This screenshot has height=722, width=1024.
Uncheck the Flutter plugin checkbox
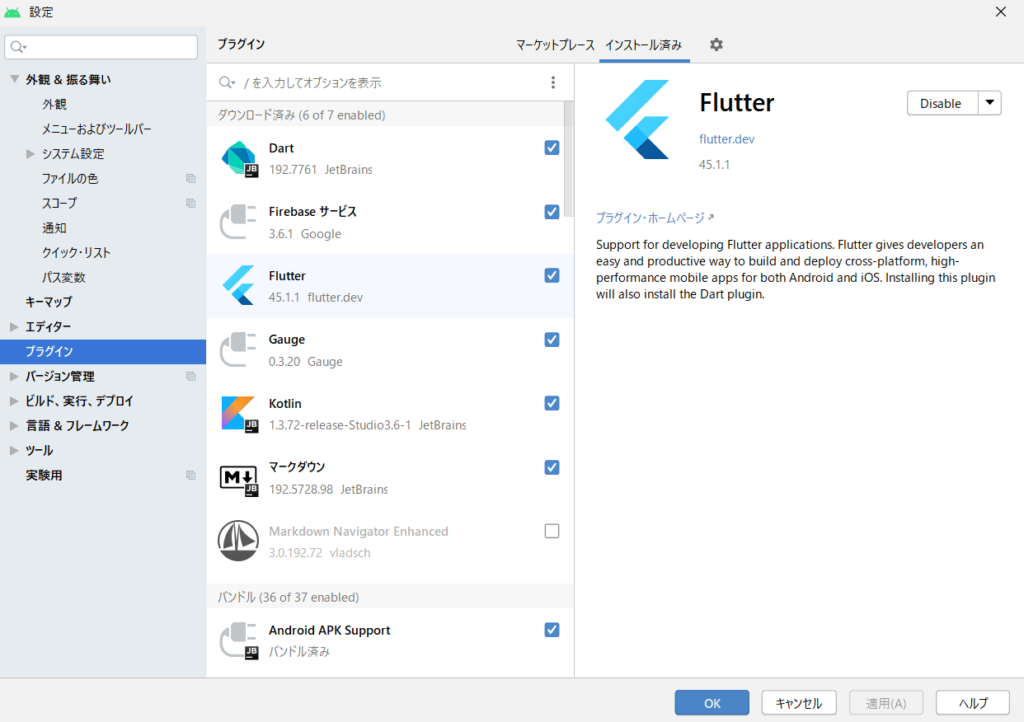pyautogui.click(x=552, y=275)
